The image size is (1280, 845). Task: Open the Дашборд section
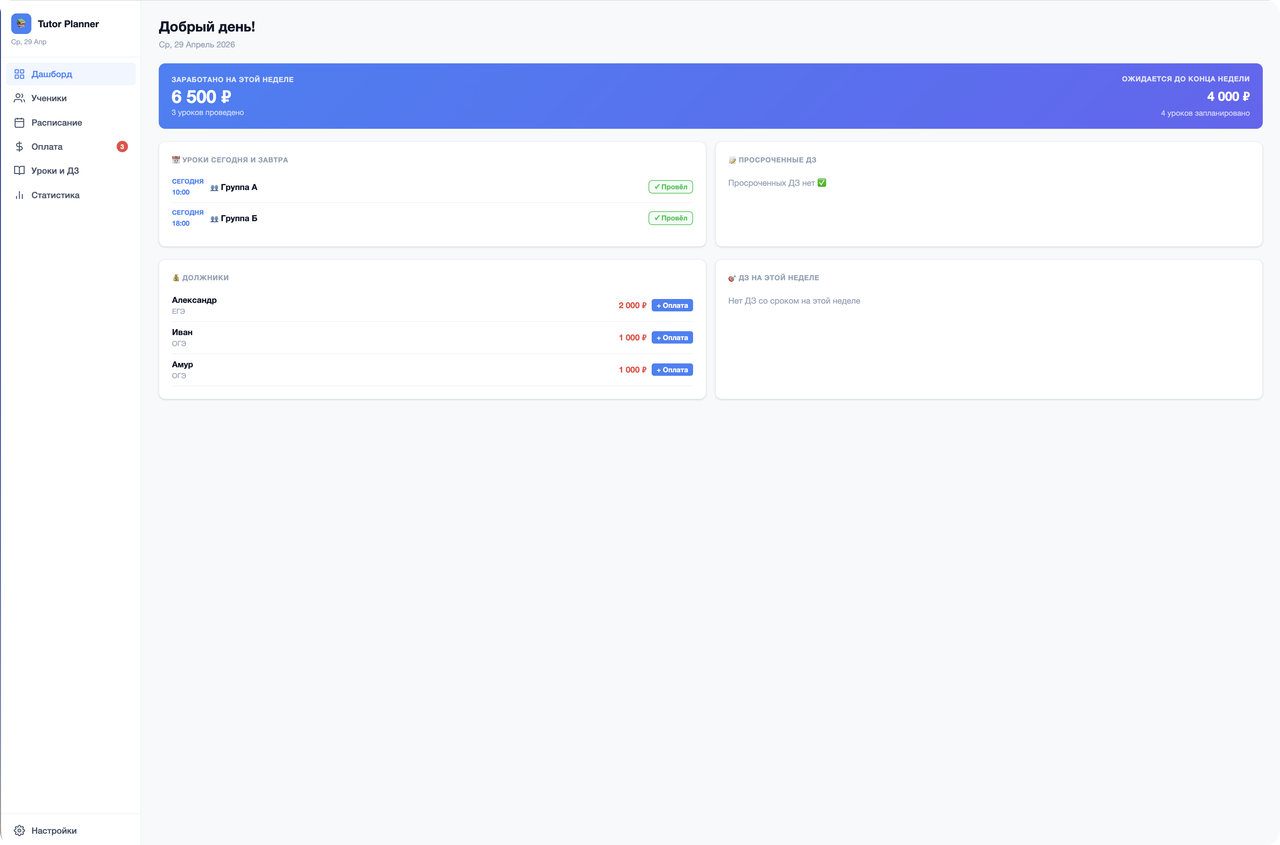[x=71, y=74]
